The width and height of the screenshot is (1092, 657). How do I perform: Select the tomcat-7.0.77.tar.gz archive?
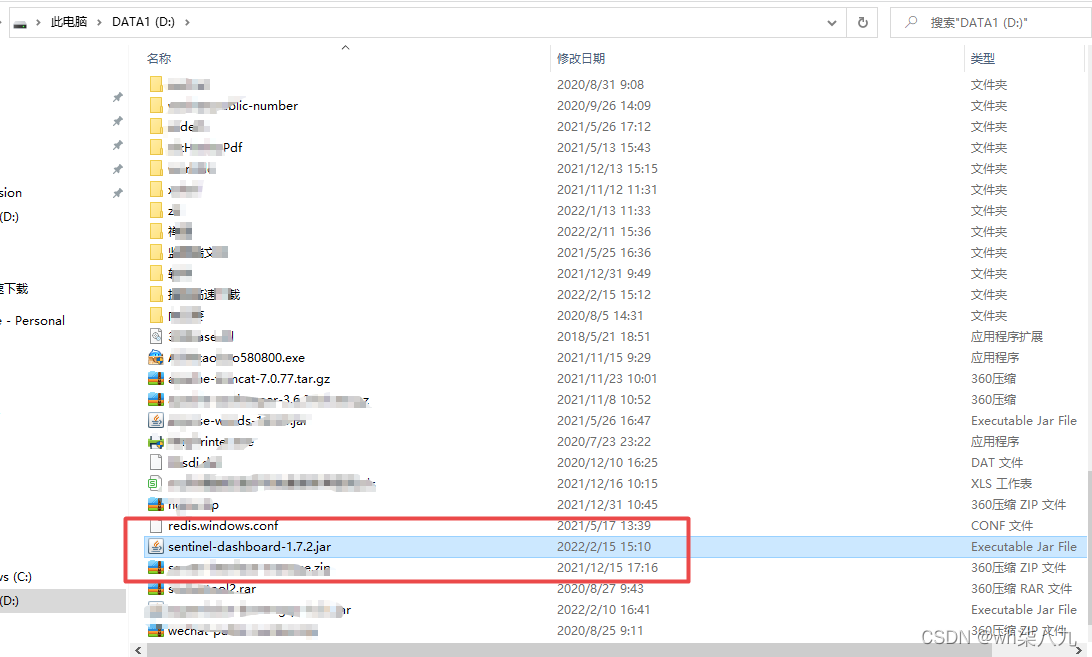(x=249, y=379)
